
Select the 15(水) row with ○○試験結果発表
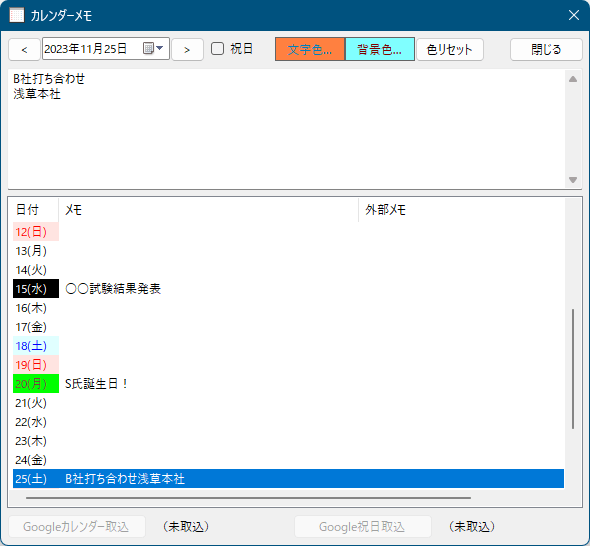288,289
